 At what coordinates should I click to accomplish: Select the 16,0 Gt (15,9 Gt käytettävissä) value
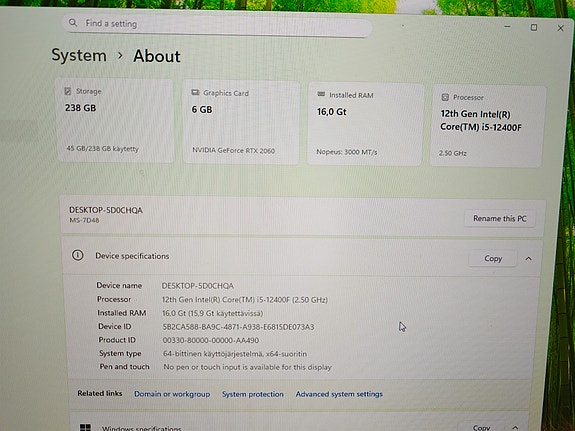click(213, 313)
